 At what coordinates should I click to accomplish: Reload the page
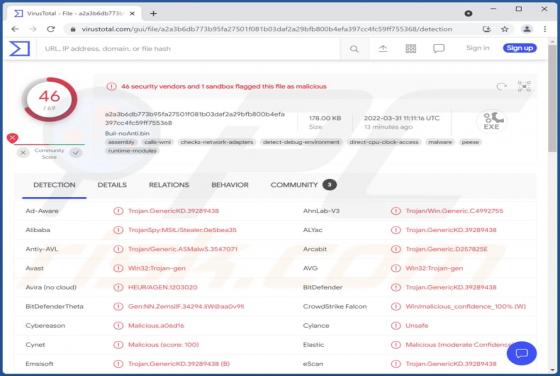coord(51,29)
